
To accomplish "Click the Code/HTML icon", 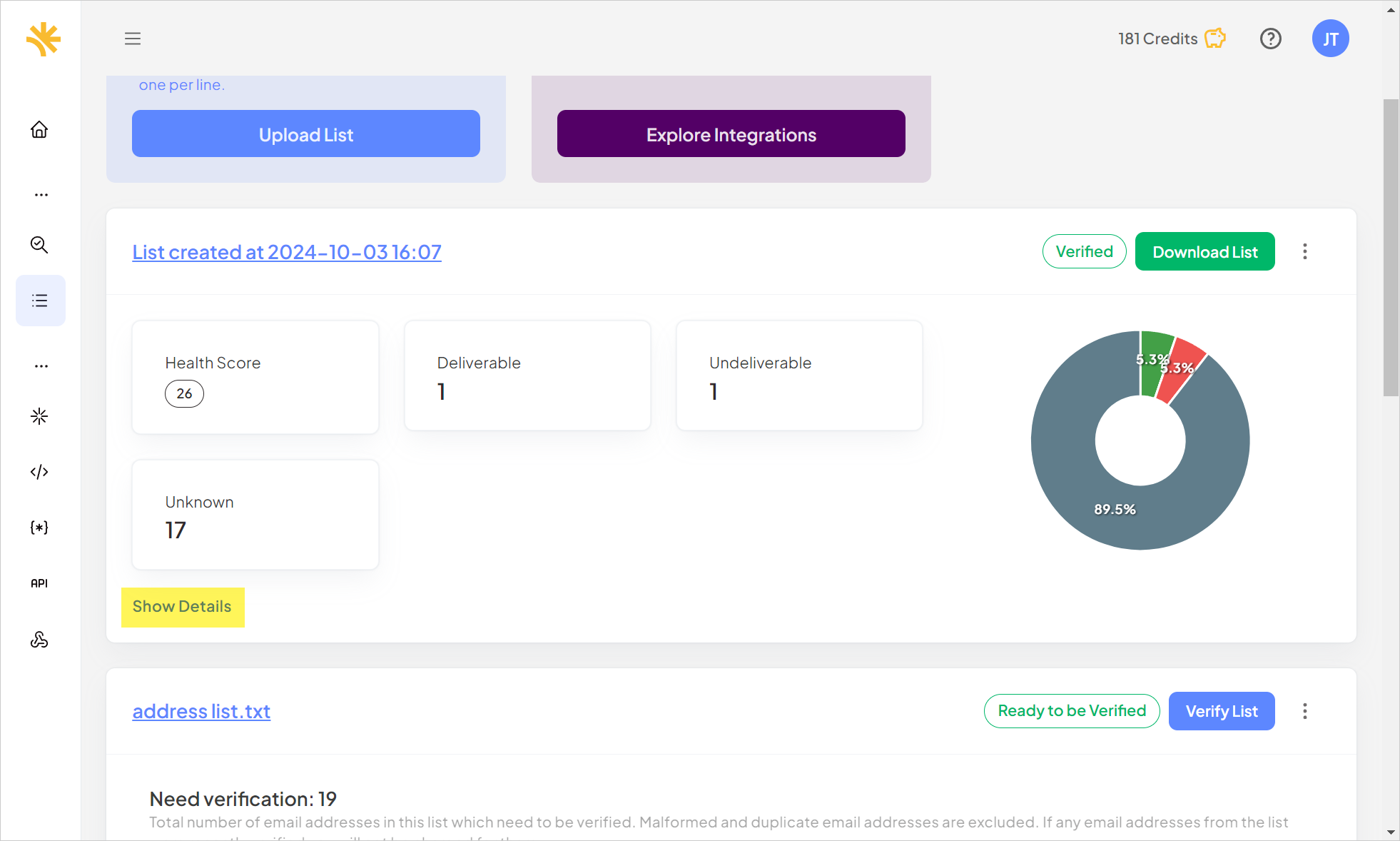I will pyautogui.click(x=40, y=471).
